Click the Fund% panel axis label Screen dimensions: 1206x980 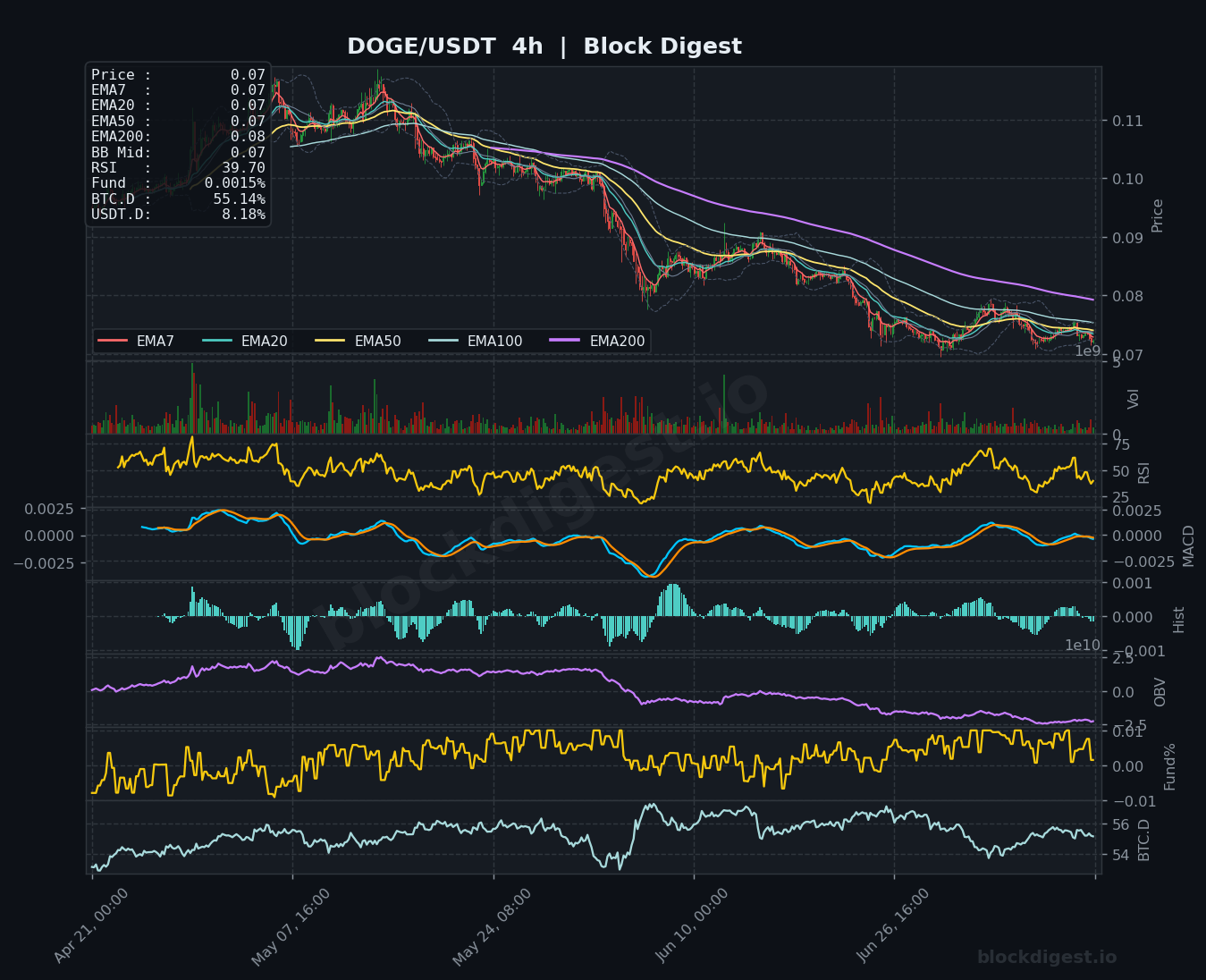coord(1169,766)
